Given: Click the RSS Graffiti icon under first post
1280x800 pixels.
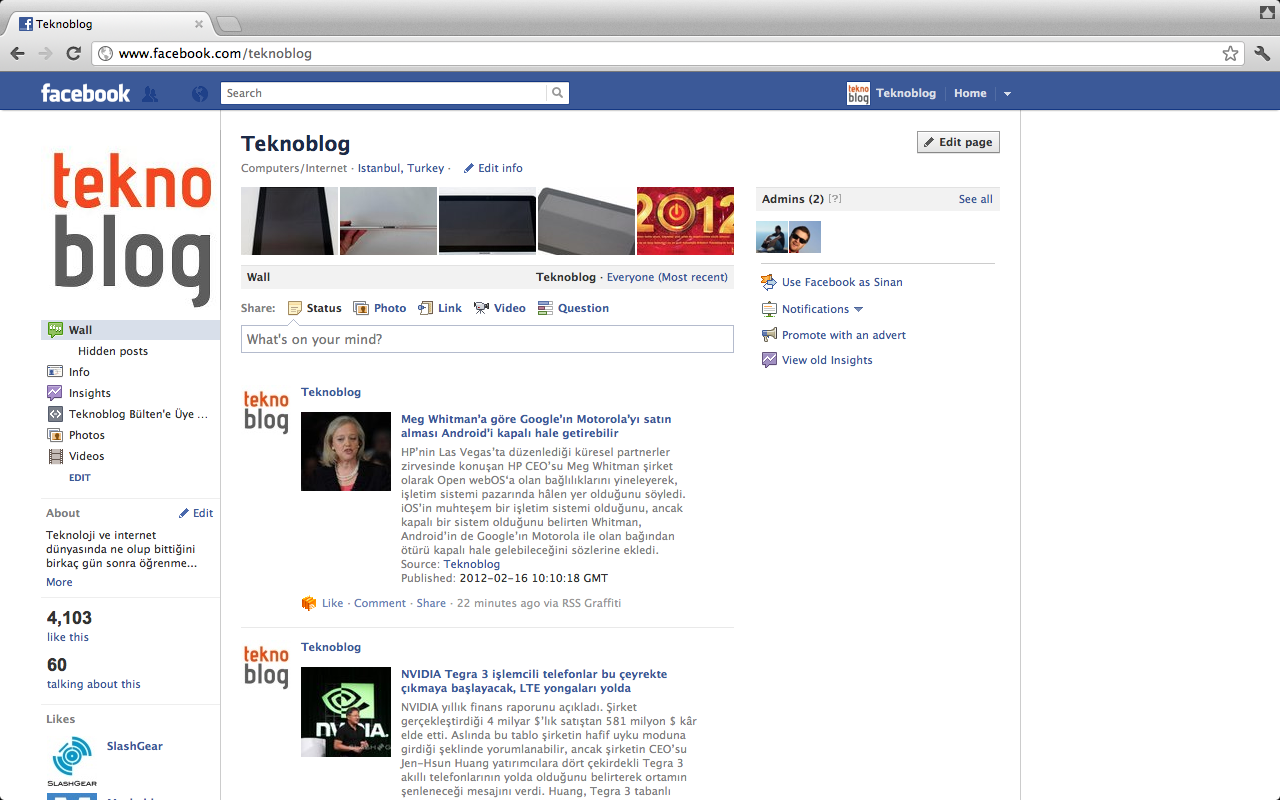Looking at the screenshot, I should click(308, 603).
